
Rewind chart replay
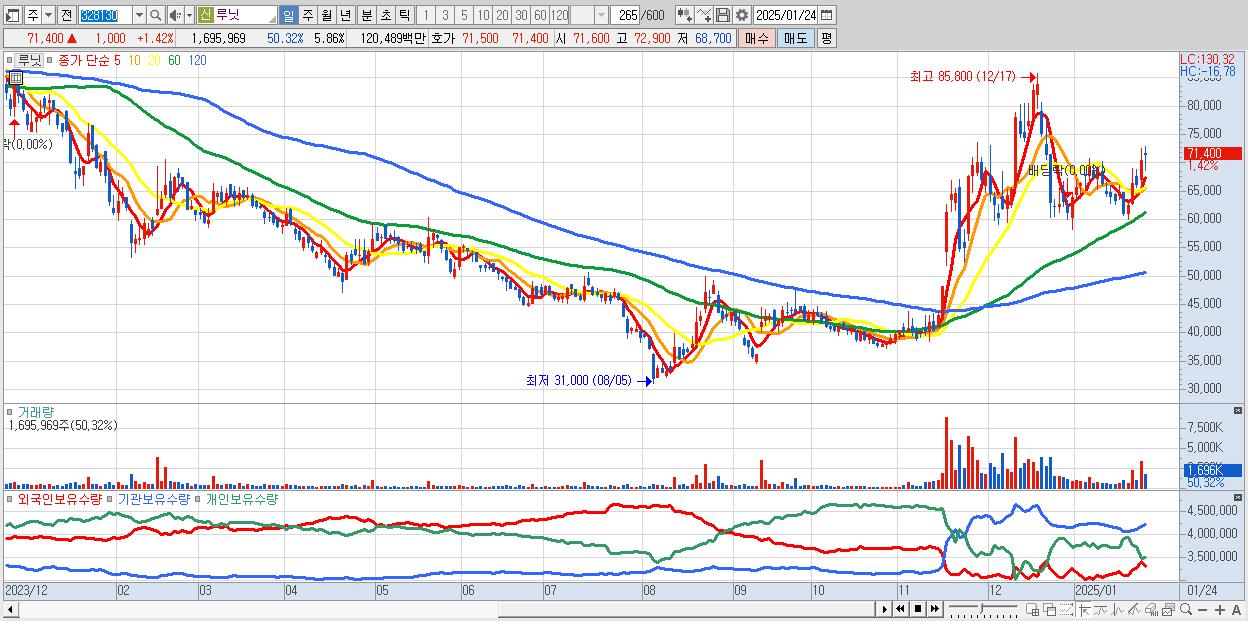point(900,609)
